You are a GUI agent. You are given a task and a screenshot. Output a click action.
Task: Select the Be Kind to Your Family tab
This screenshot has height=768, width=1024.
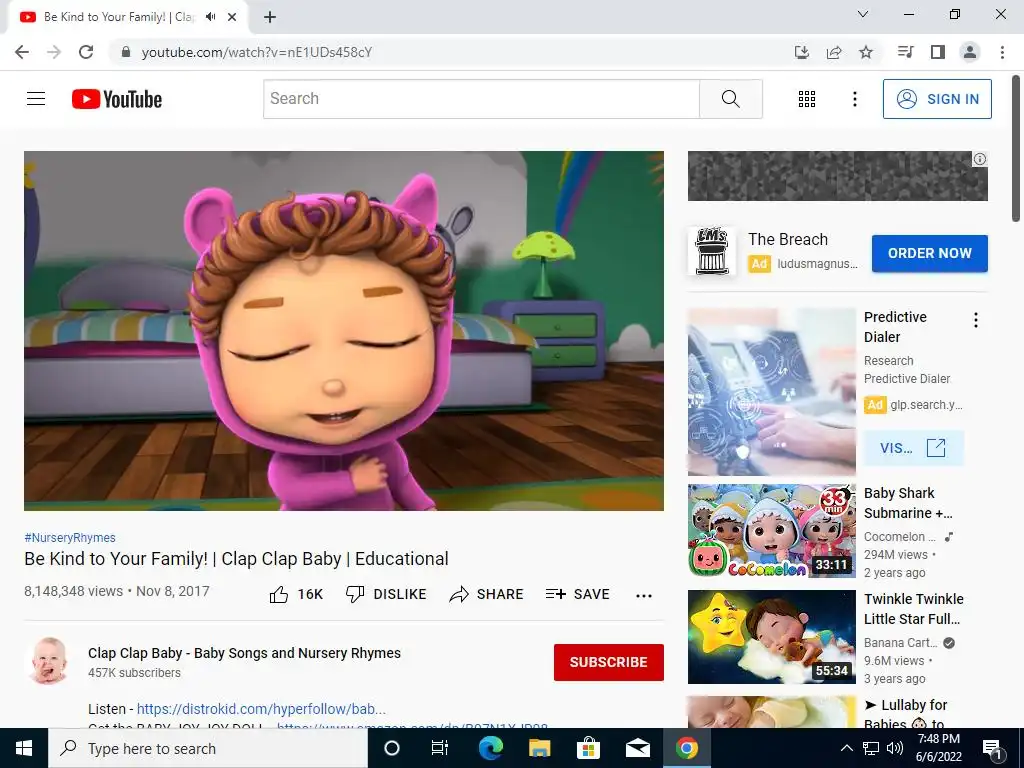pos(127,17)
